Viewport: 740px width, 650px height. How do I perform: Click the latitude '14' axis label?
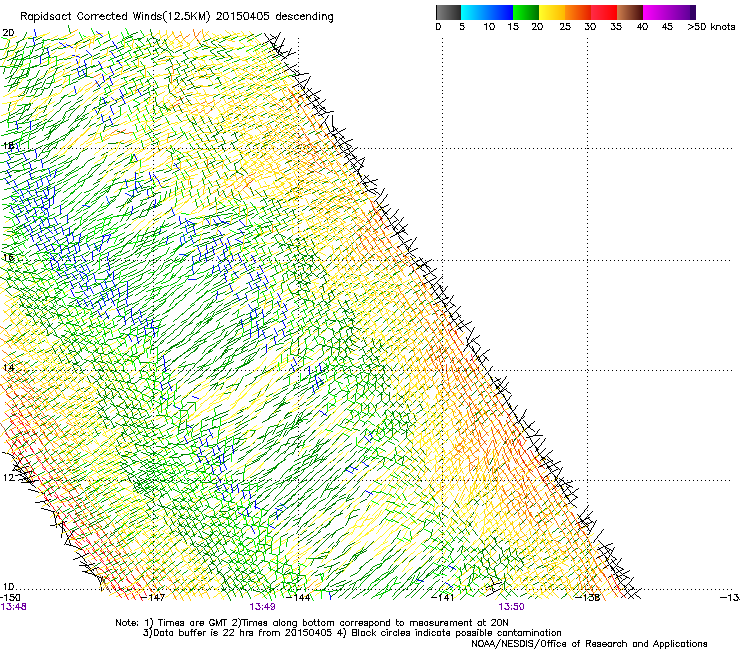[x=8, y=368]
